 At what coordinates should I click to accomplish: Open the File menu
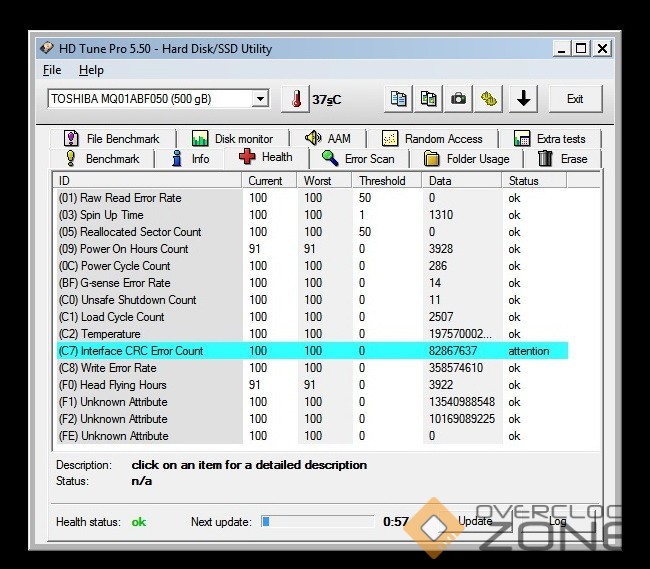(x=52, y=70)
